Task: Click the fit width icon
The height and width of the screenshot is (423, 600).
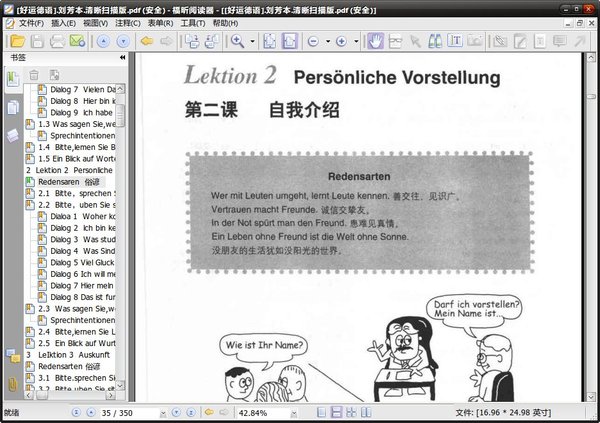Action: 290,41
